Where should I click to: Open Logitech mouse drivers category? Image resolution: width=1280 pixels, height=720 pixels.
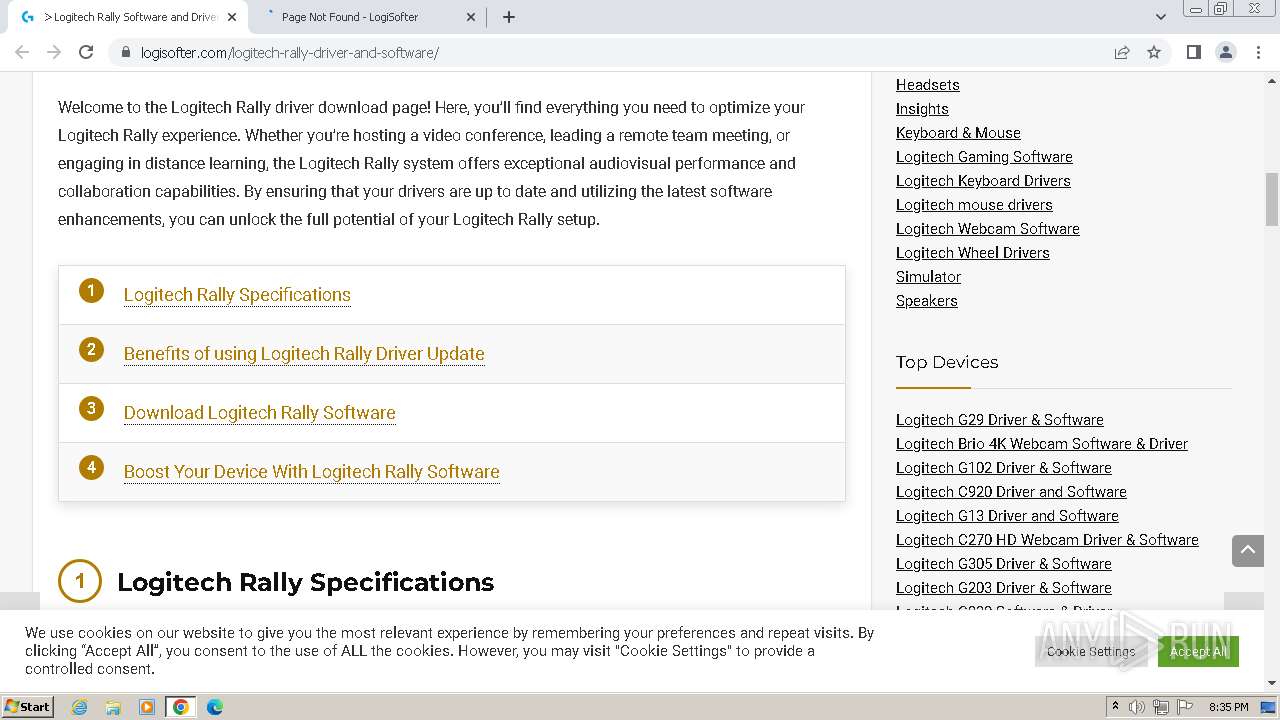click(x=974, y=205)
